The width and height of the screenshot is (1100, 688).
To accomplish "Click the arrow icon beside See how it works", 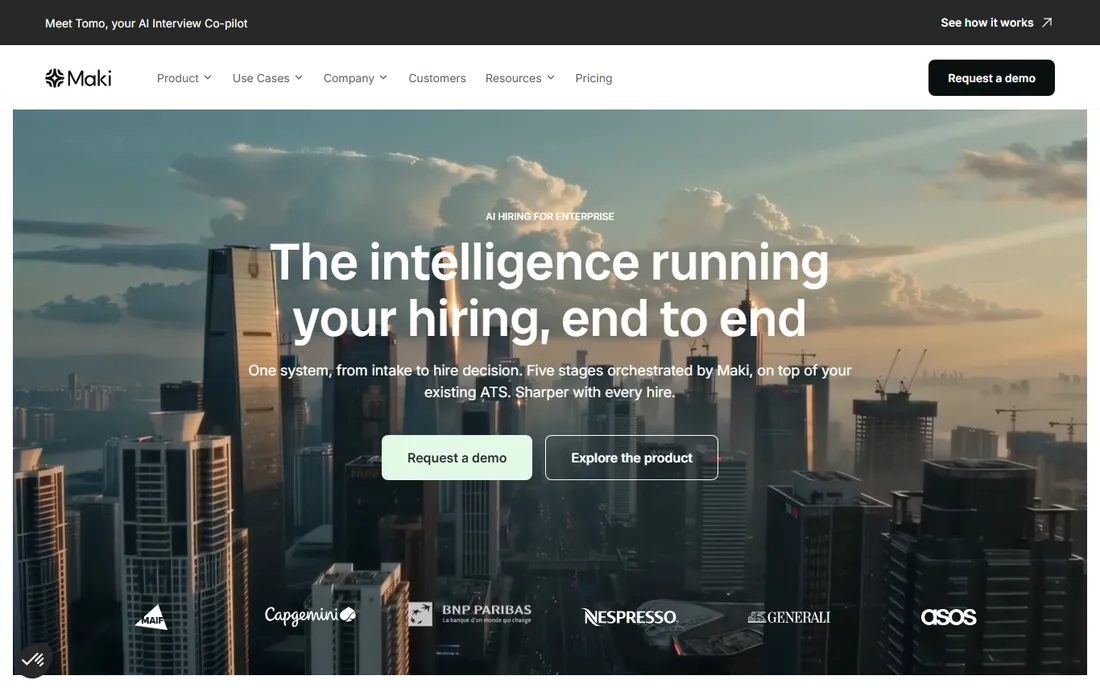I will coord(1047,22).
